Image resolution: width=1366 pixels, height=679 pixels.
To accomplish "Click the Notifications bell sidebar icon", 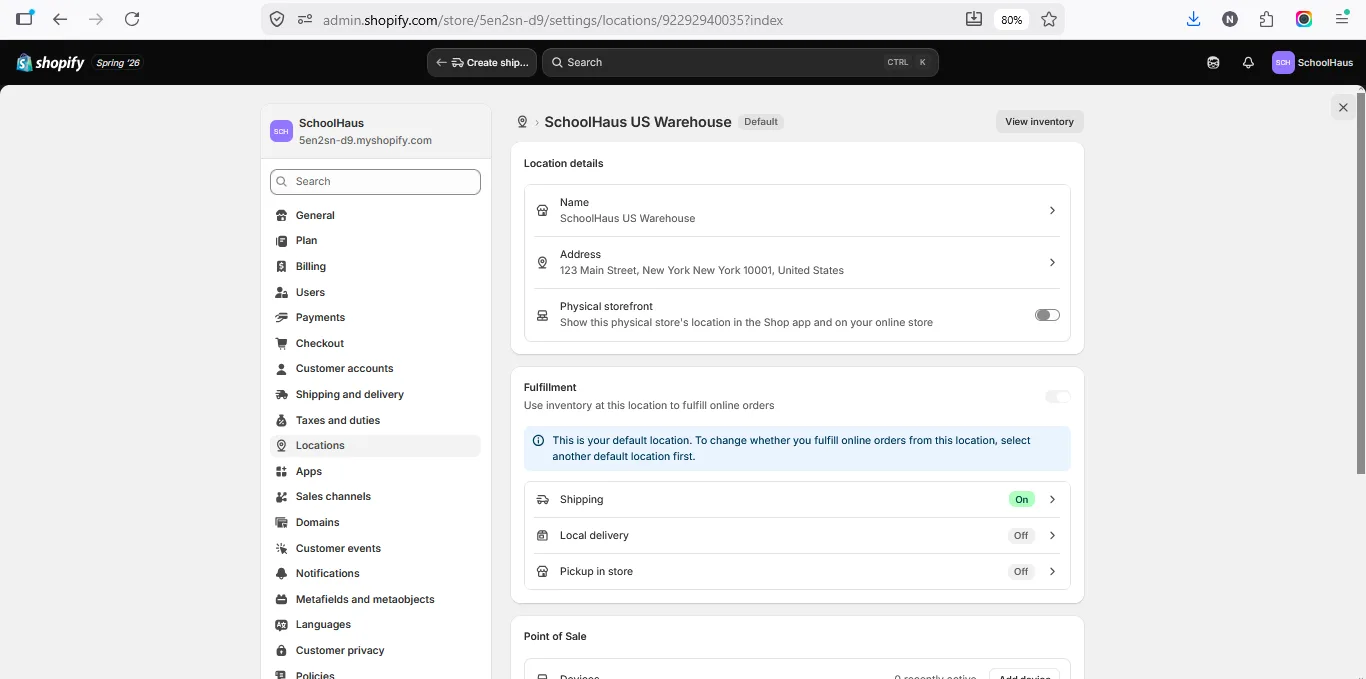I will (282, 574).
